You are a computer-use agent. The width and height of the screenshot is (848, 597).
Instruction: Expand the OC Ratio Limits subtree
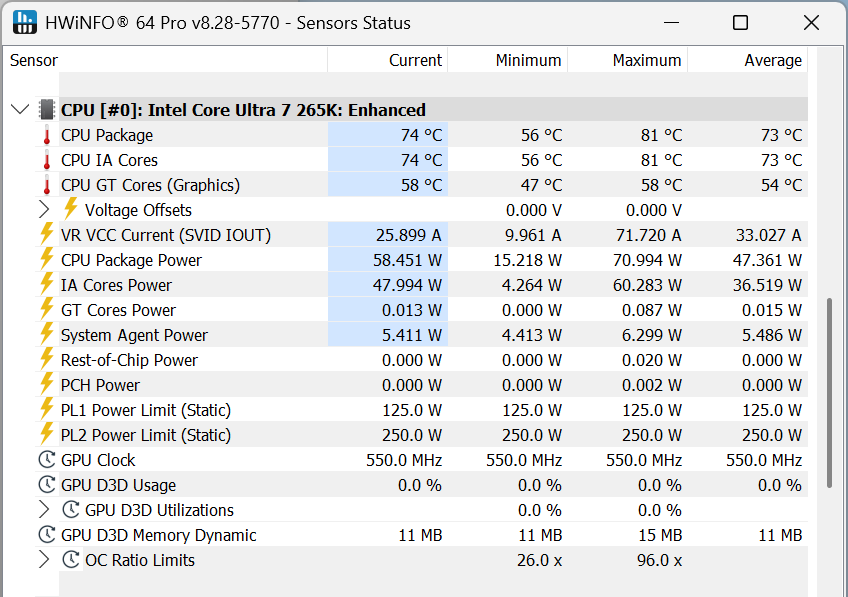tap(44, 560)
